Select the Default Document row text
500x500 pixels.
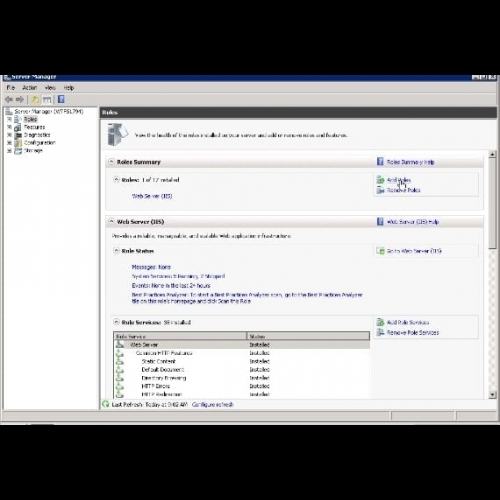coord(163,370)
